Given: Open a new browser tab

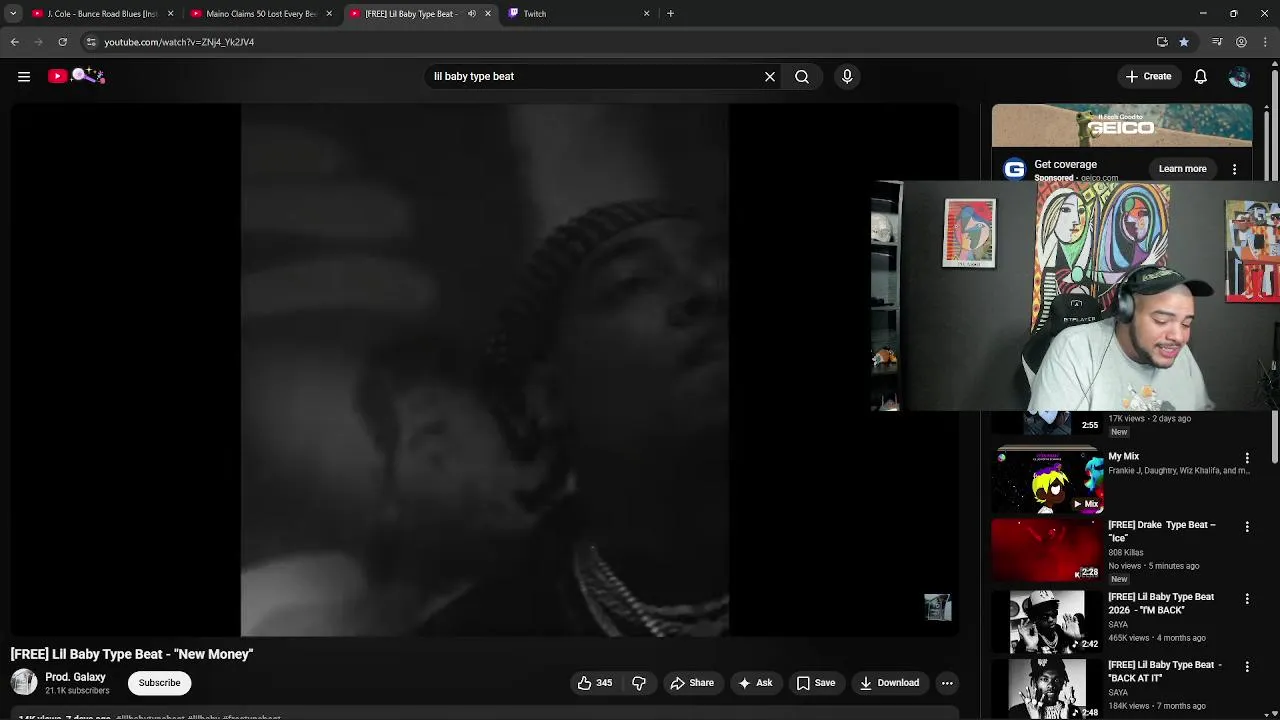Looking at the screenshot, I should 670,14.
